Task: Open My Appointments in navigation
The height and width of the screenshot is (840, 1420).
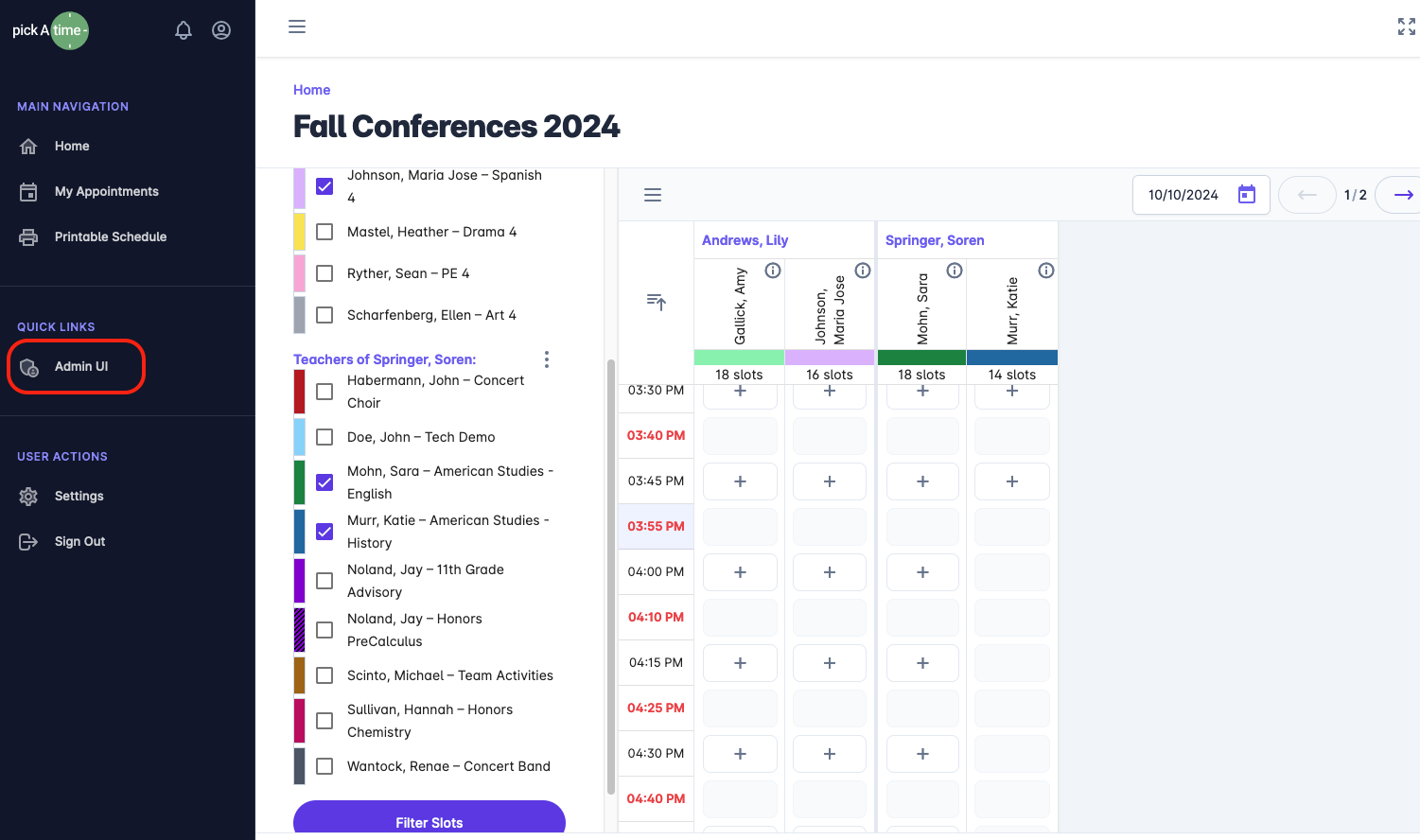Action: click(x=106, y=191)
